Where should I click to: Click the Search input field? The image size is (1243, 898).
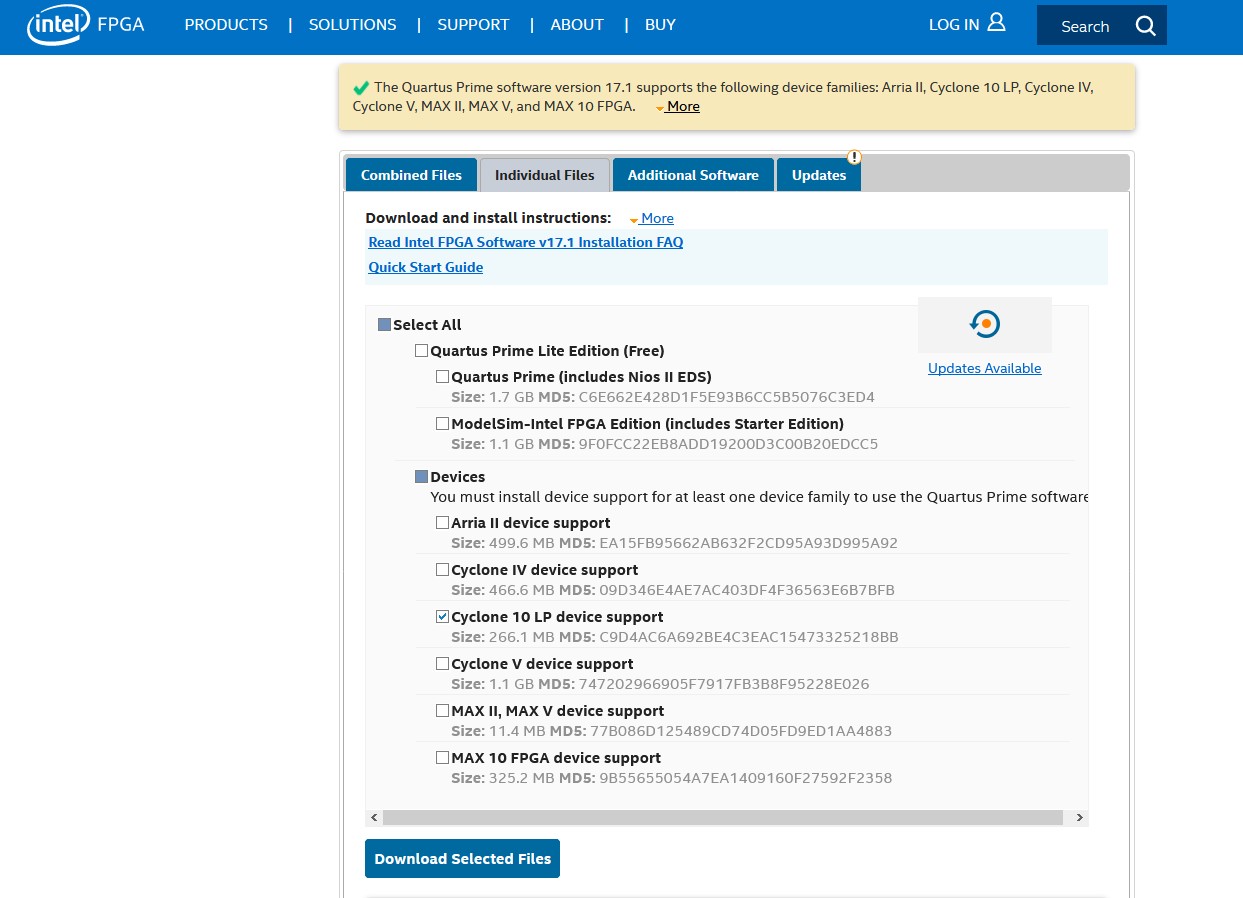pyautogui.click(x=1085, y=27)
